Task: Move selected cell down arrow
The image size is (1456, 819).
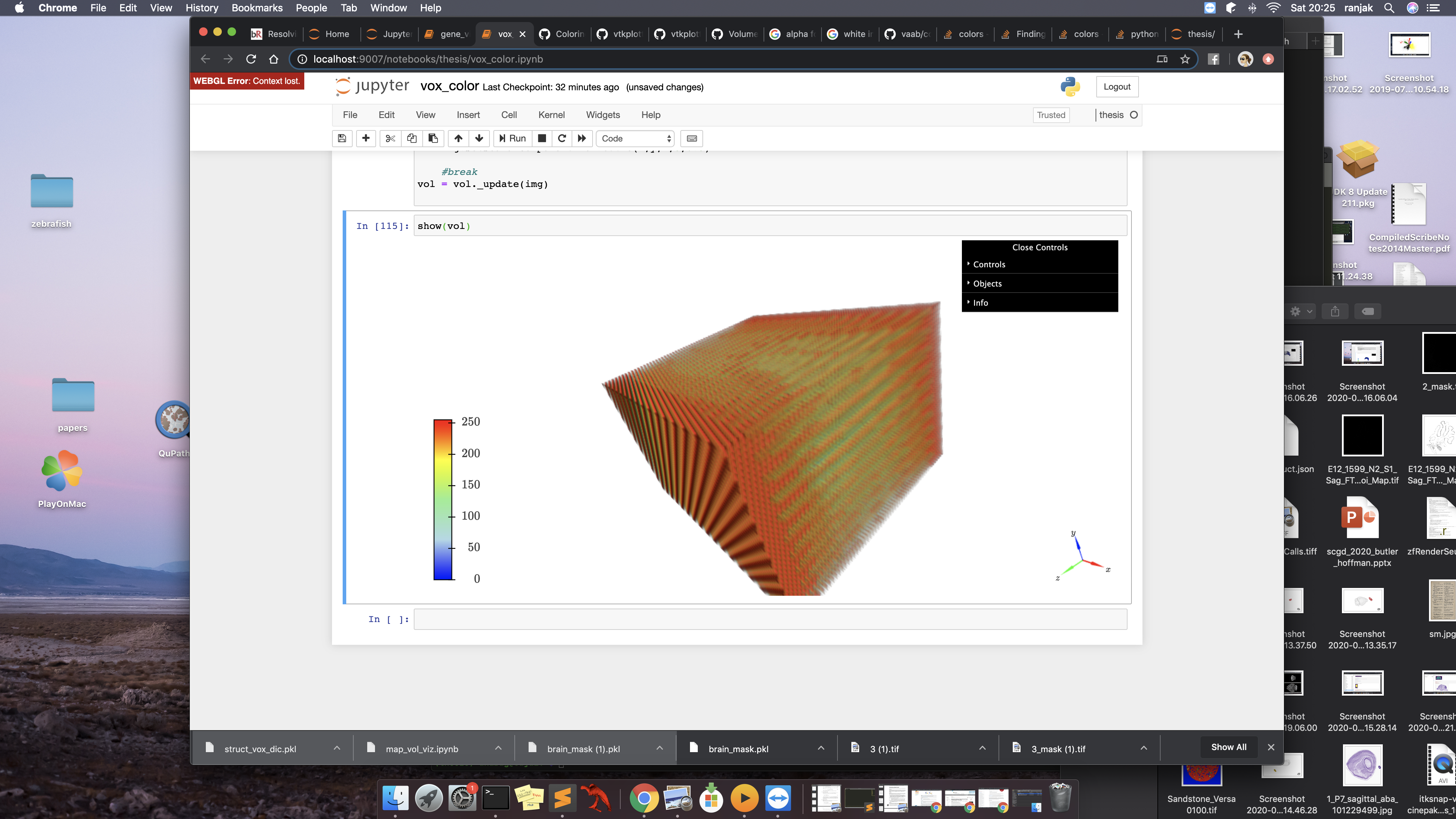Action: [x=479, y=139]
